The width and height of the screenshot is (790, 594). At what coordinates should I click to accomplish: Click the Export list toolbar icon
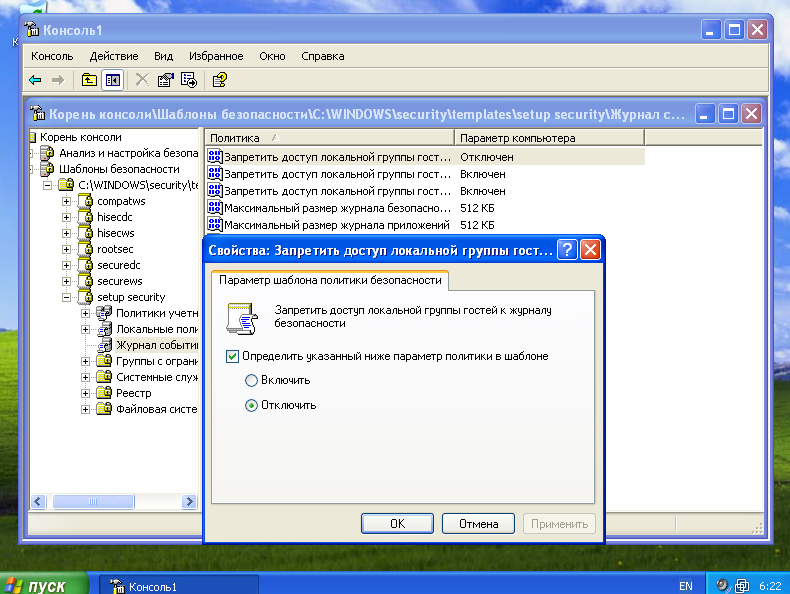pyautogui.click(x=189, y=80)
